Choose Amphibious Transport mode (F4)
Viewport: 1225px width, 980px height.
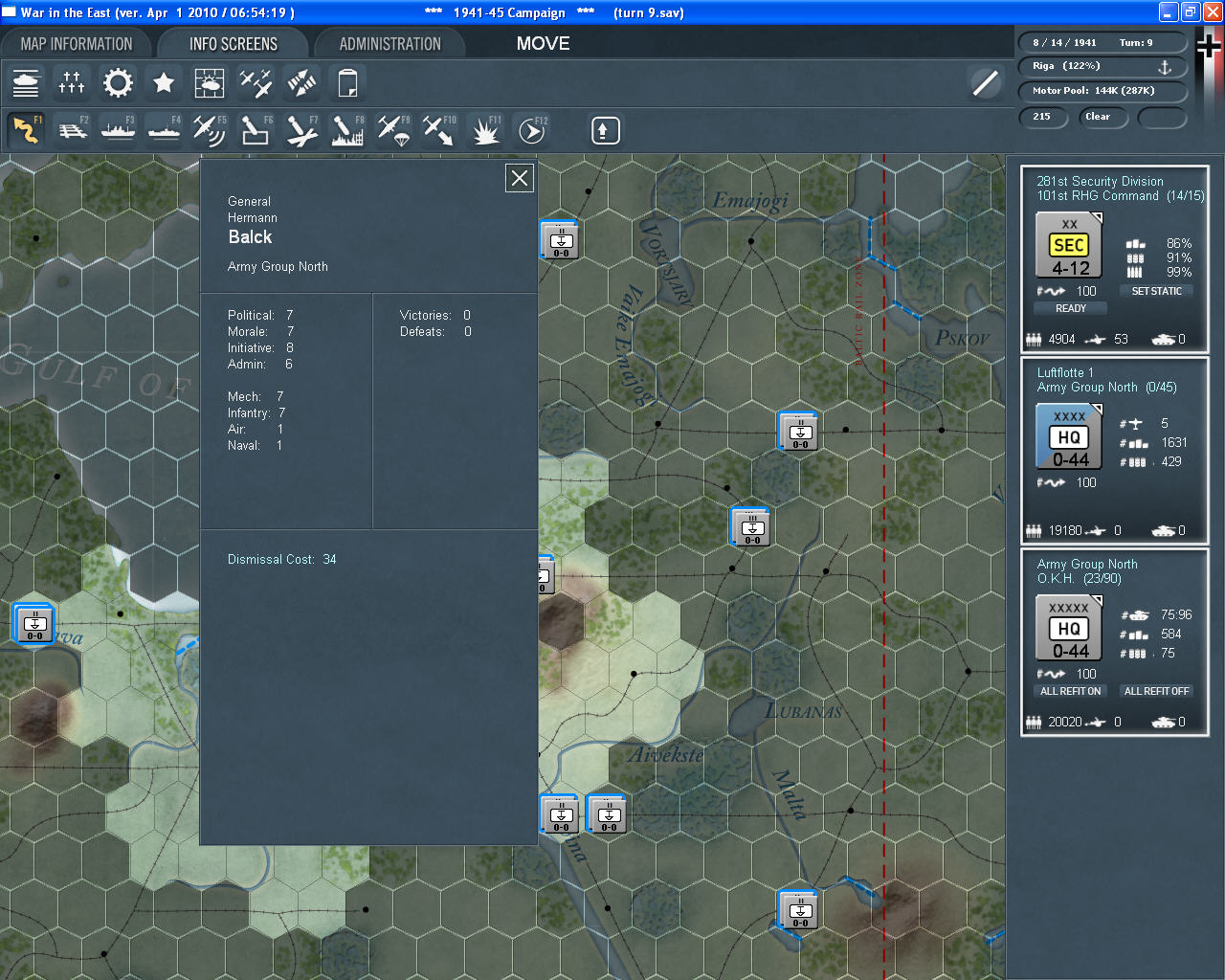pos(164,130)
